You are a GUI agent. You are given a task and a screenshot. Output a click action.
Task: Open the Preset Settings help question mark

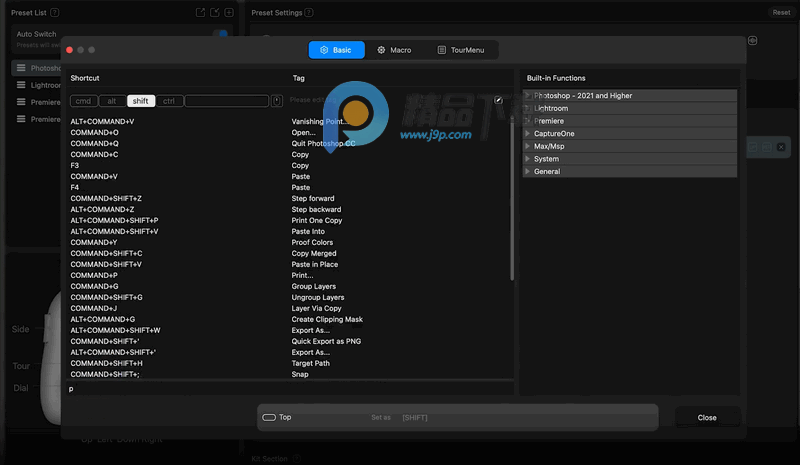coord(309,12)
